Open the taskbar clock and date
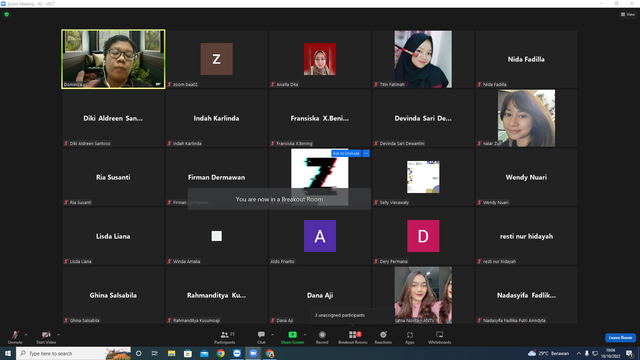The width and height of the screenshot is (640, 360). click(x=611, y=353)
